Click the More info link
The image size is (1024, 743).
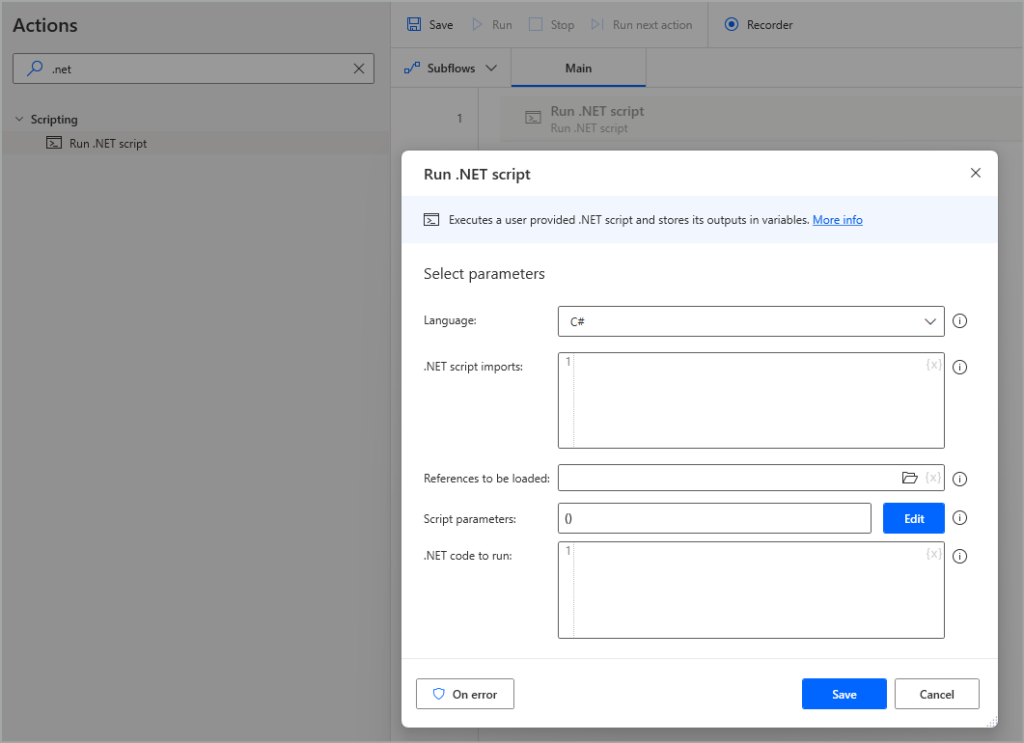[x=837, y=219]
